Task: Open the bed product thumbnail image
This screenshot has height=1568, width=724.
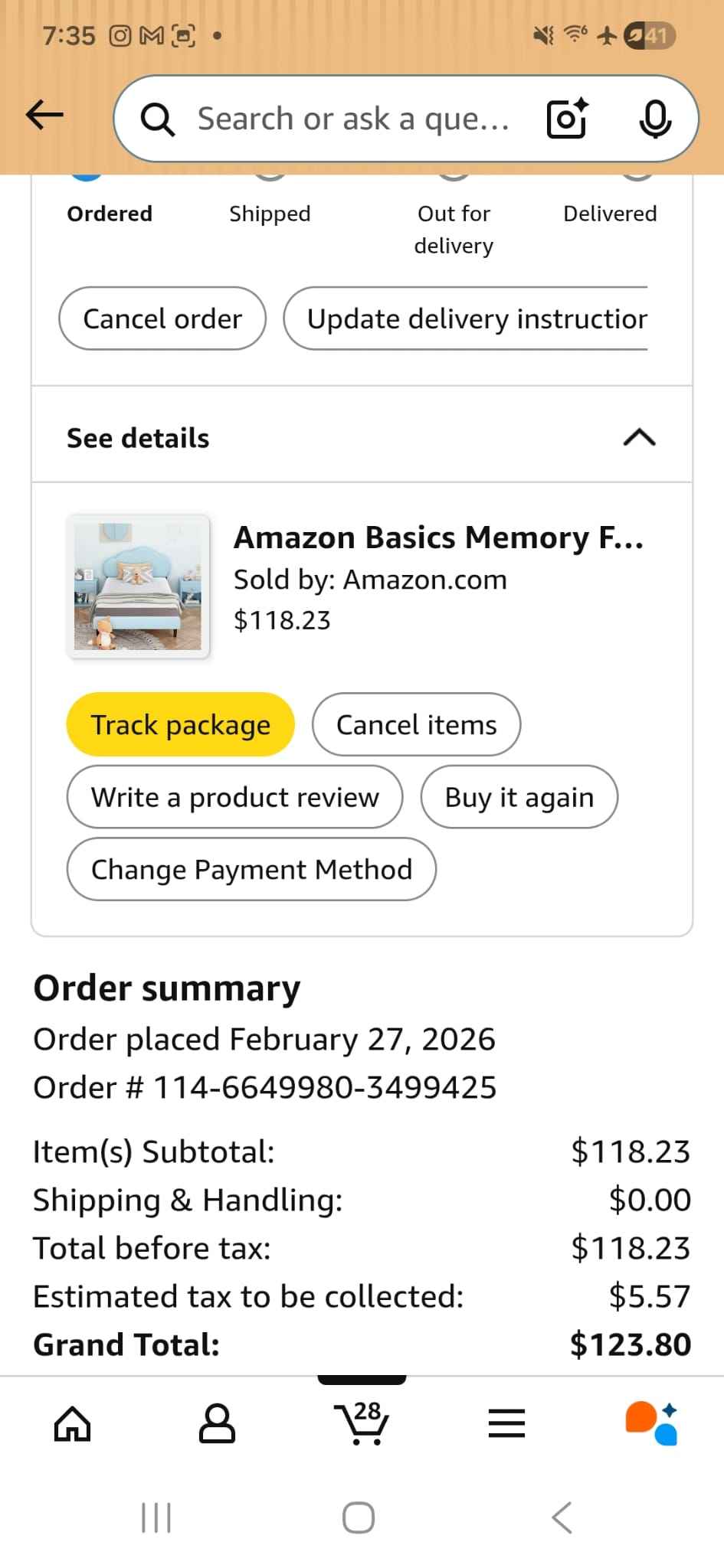Action: pos(138,586)
